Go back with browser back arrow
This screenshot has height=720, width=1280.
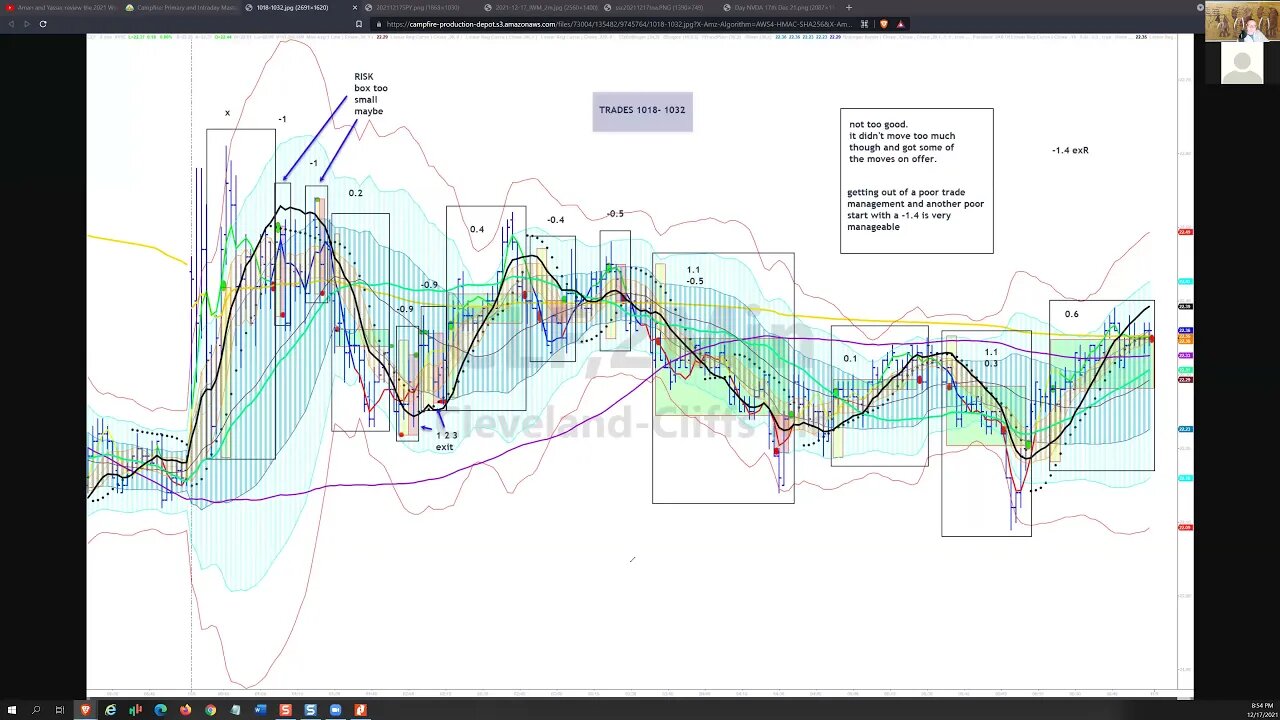pyautogui.click(x=10, y=23)
